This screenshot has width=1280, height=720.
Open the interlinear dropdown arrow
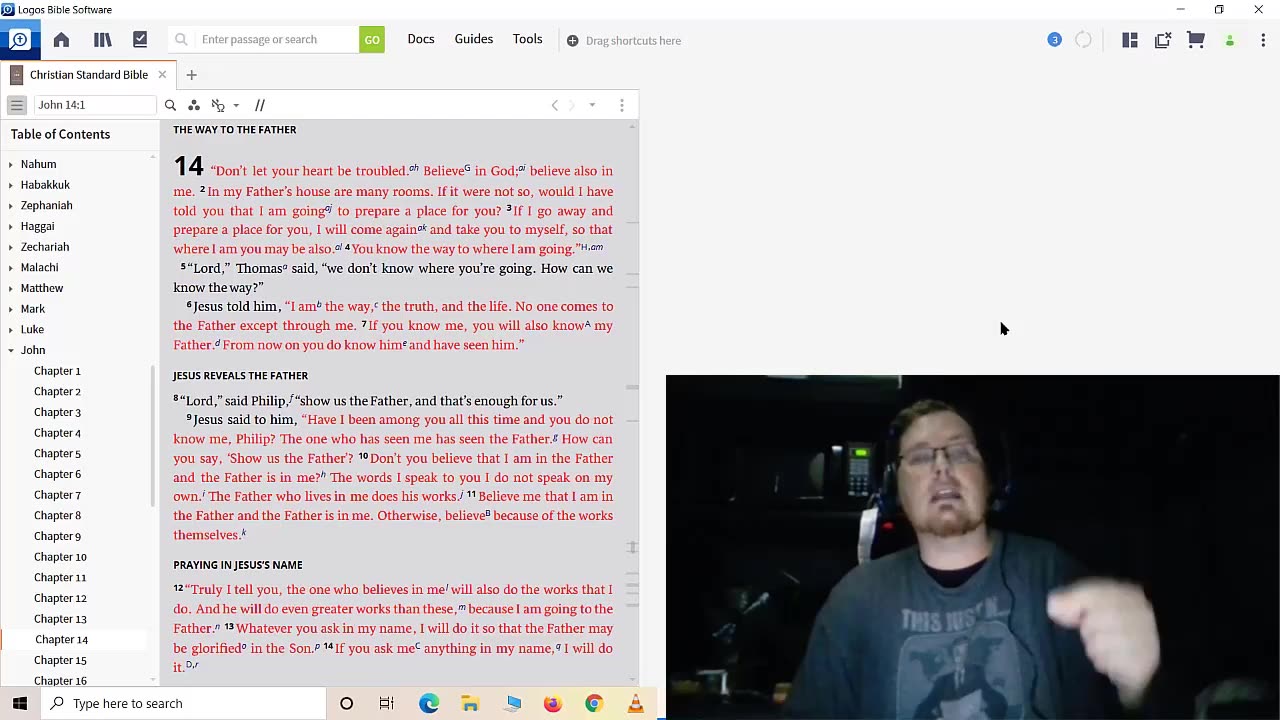[236, 105]
